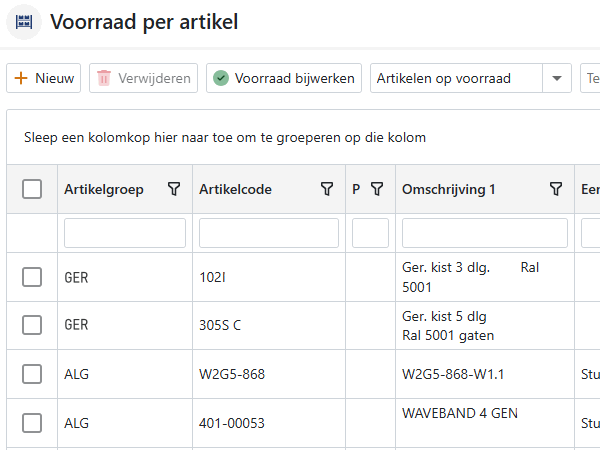Viewport: 600px width, 450px height.
Task: Click the Nieuw button
Action: tap(44, 78)
